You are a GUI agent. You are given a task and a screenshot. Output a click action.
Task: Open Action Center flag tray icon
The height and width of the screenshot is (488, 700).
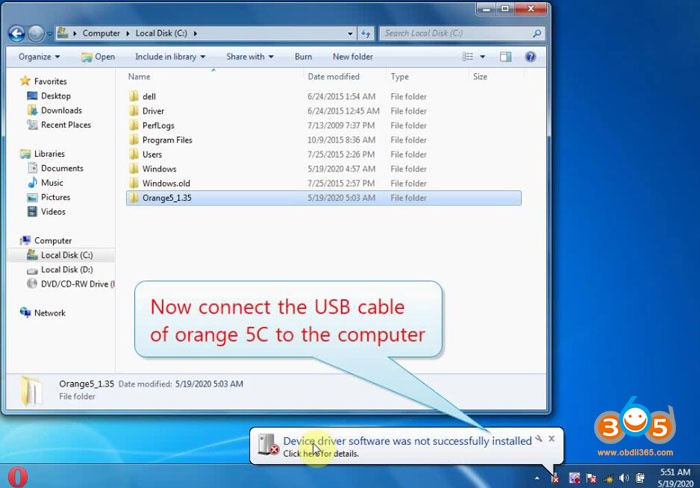click(592, 479)
